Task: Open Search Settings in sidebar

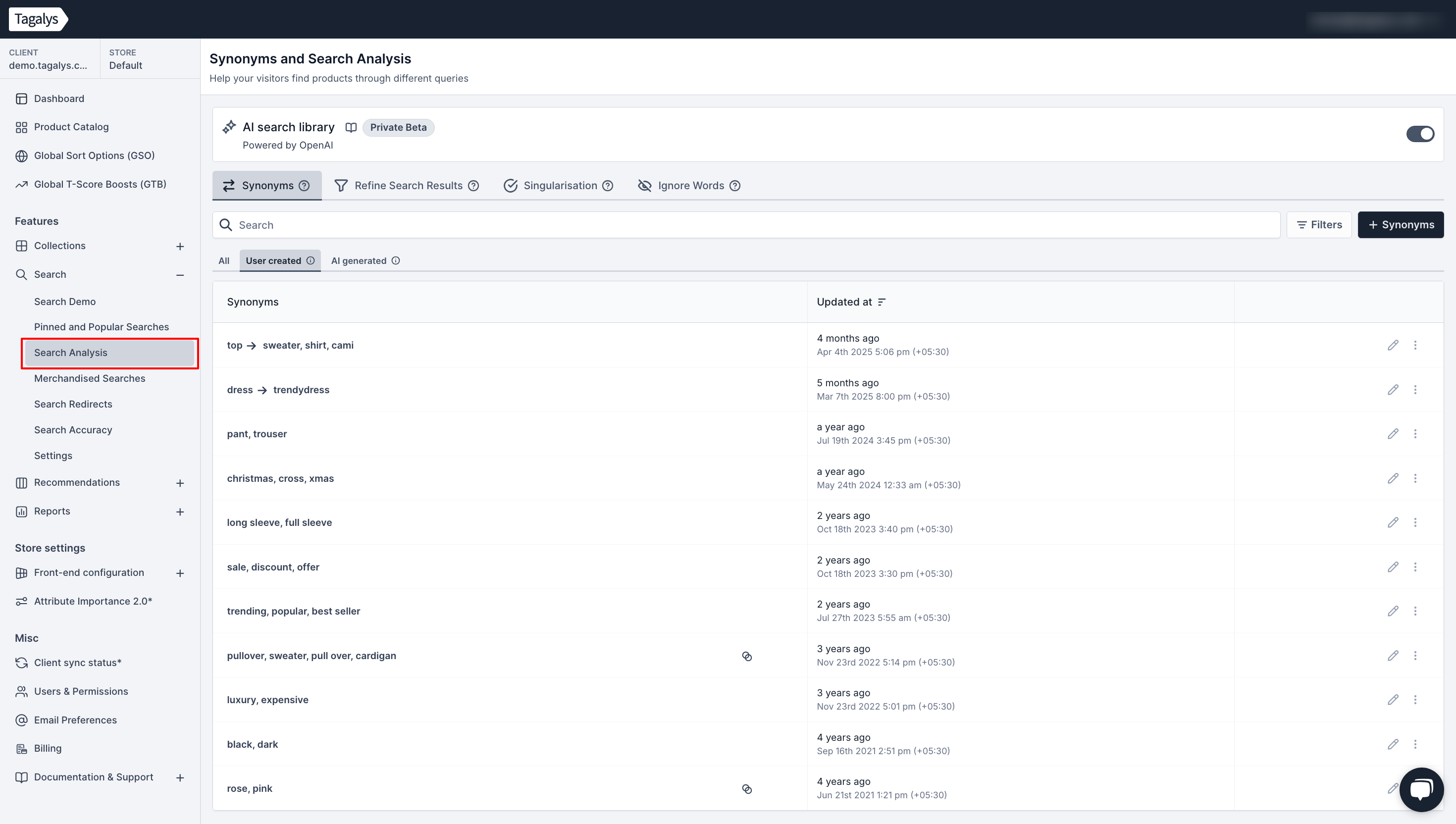Action: point(53,456)
